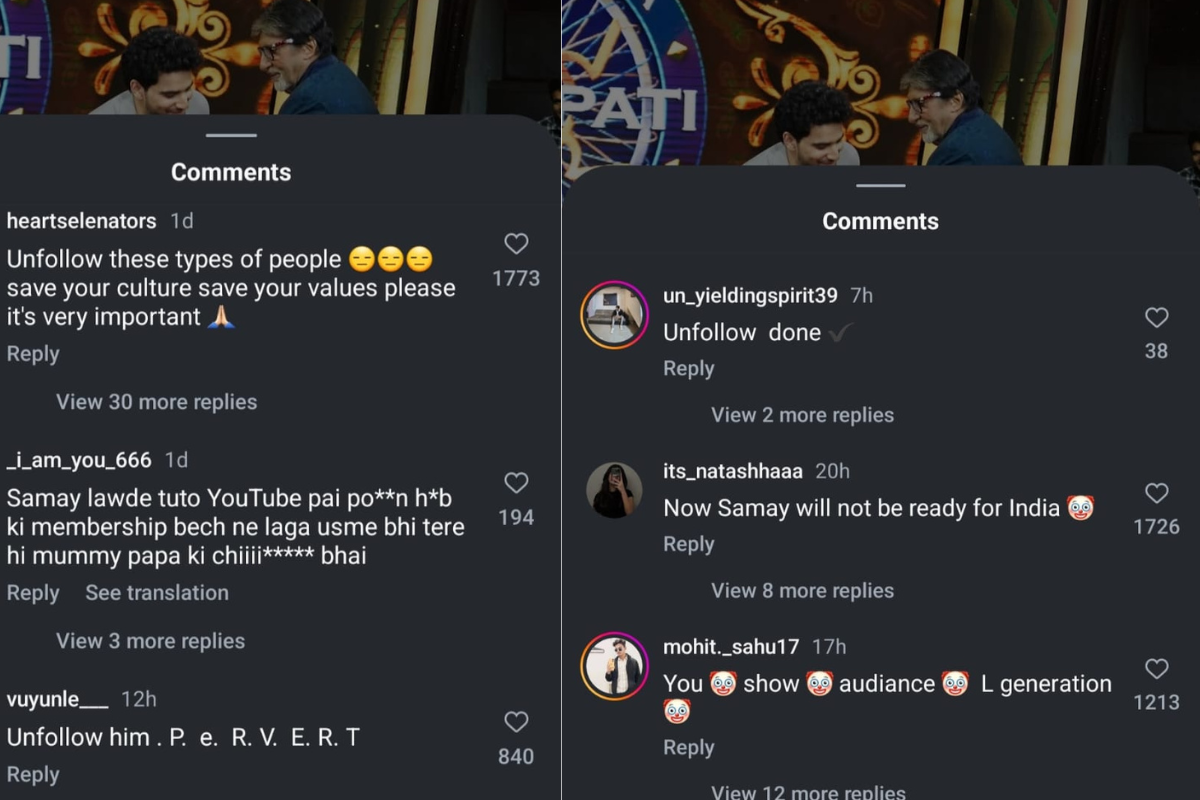Reply to the vuyunle___ comment
This screenshot has height=800, width=1200.
point(33,775)
